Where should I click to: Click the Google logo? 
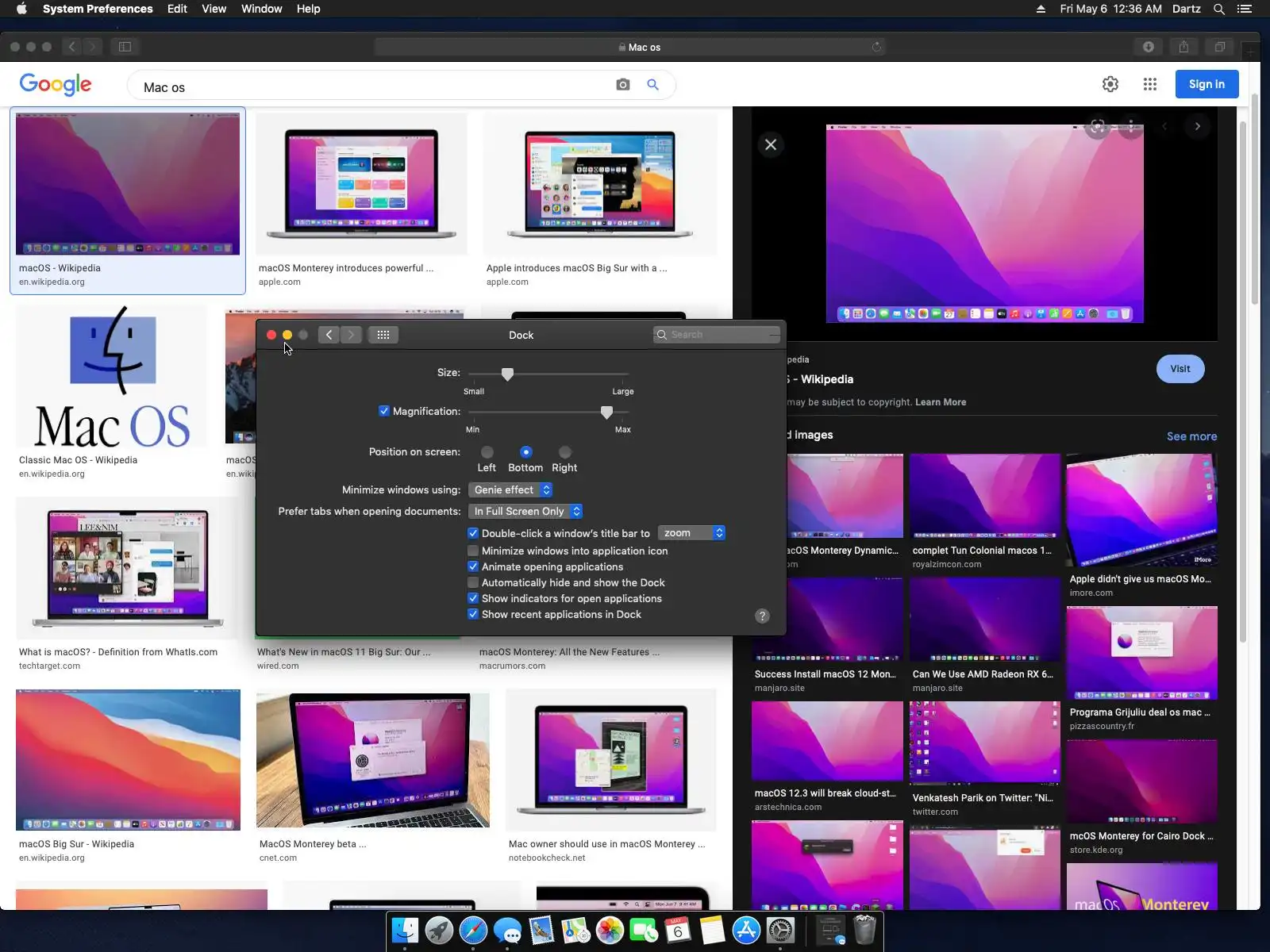pyautogui.click(x=56, y=84)
